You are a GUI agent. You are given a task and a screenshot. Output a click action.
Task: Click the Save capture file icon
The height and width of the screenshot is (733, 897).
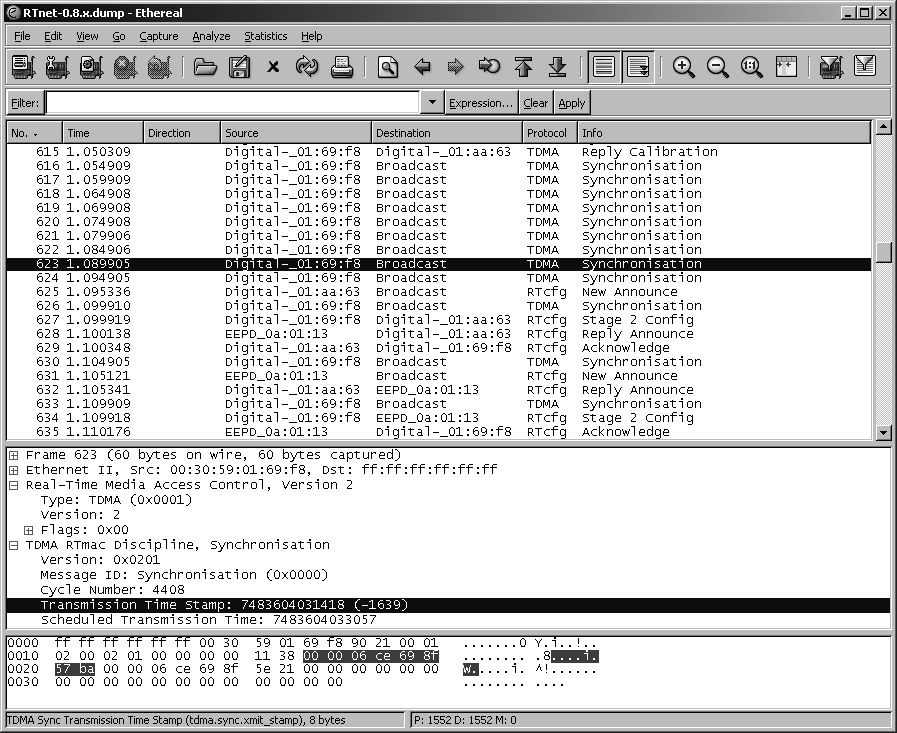(x=239, y=67)
